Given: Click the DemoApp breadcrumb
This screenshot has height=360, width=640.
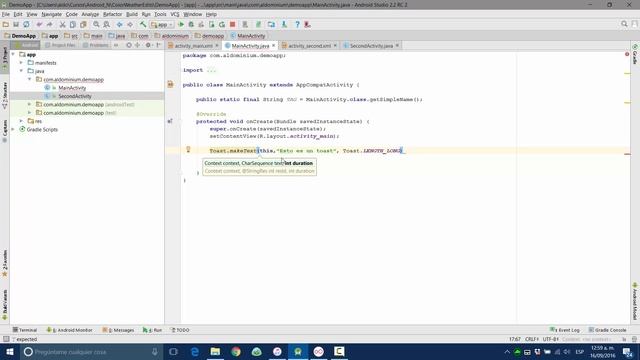Looking at the screenshot, I should click(20, 36).
